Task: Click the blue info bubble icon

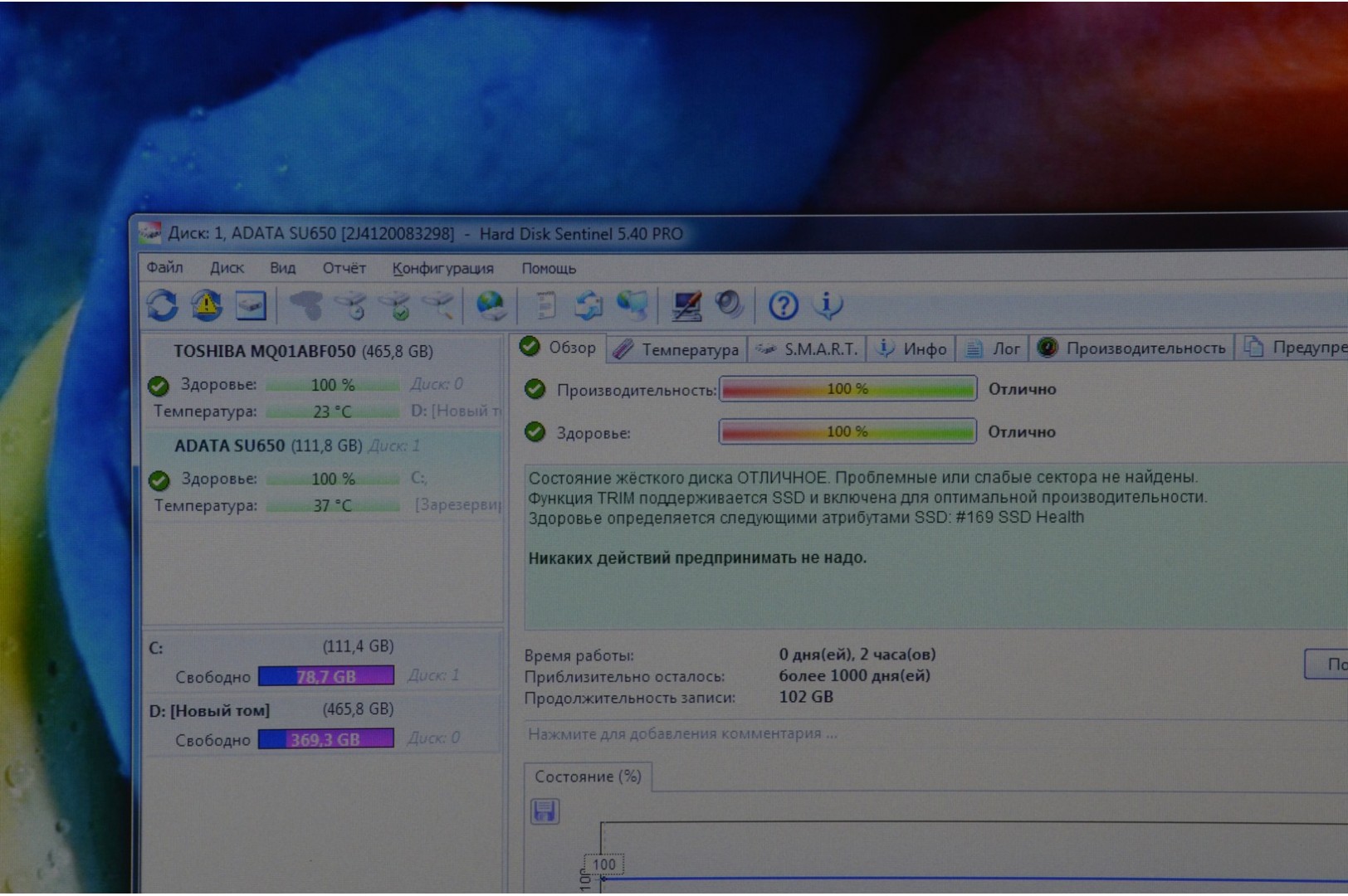Action: (827, 304)
